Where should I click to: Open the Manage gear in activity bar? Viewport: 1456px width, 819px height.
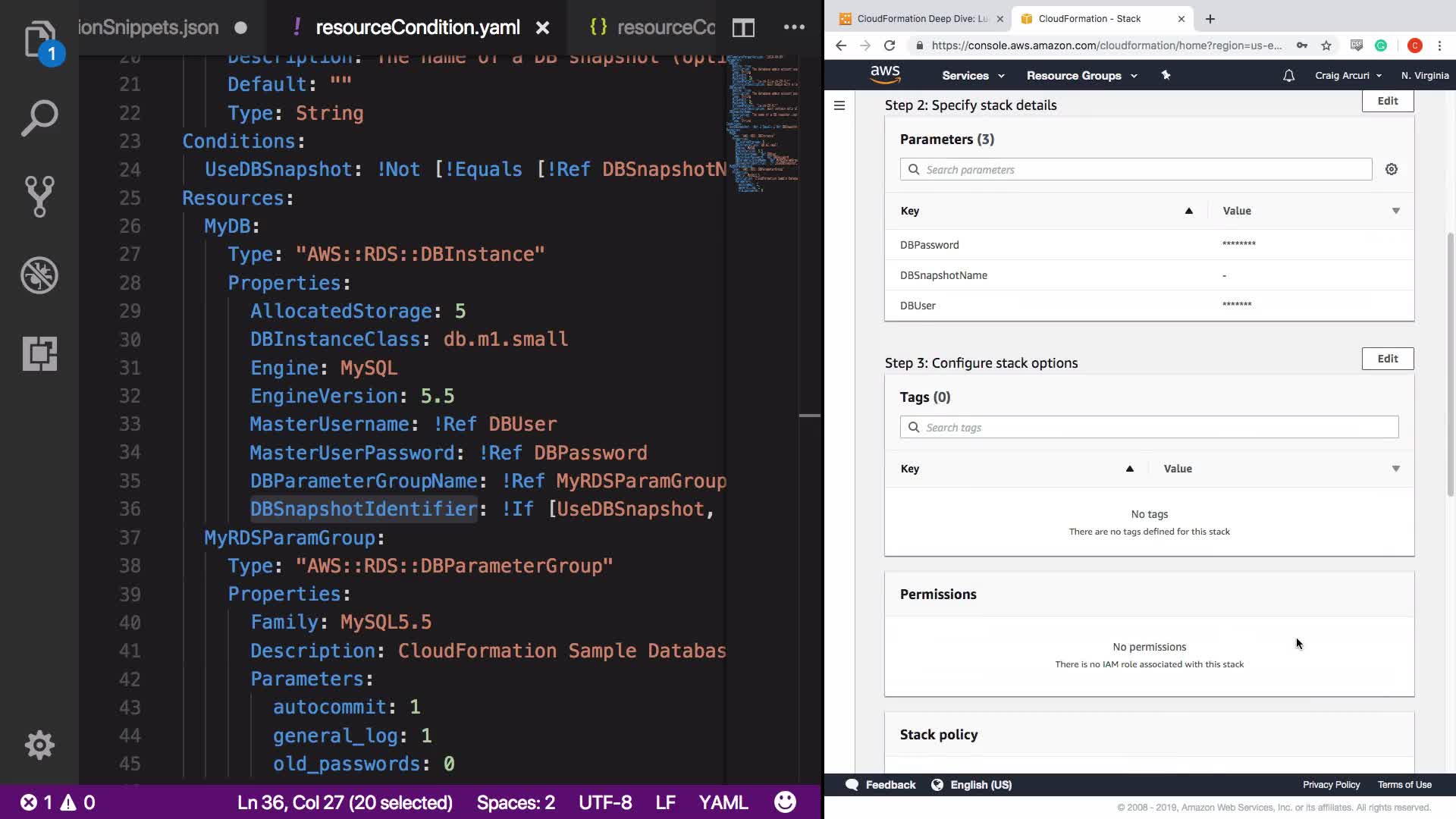pos(39,745)
